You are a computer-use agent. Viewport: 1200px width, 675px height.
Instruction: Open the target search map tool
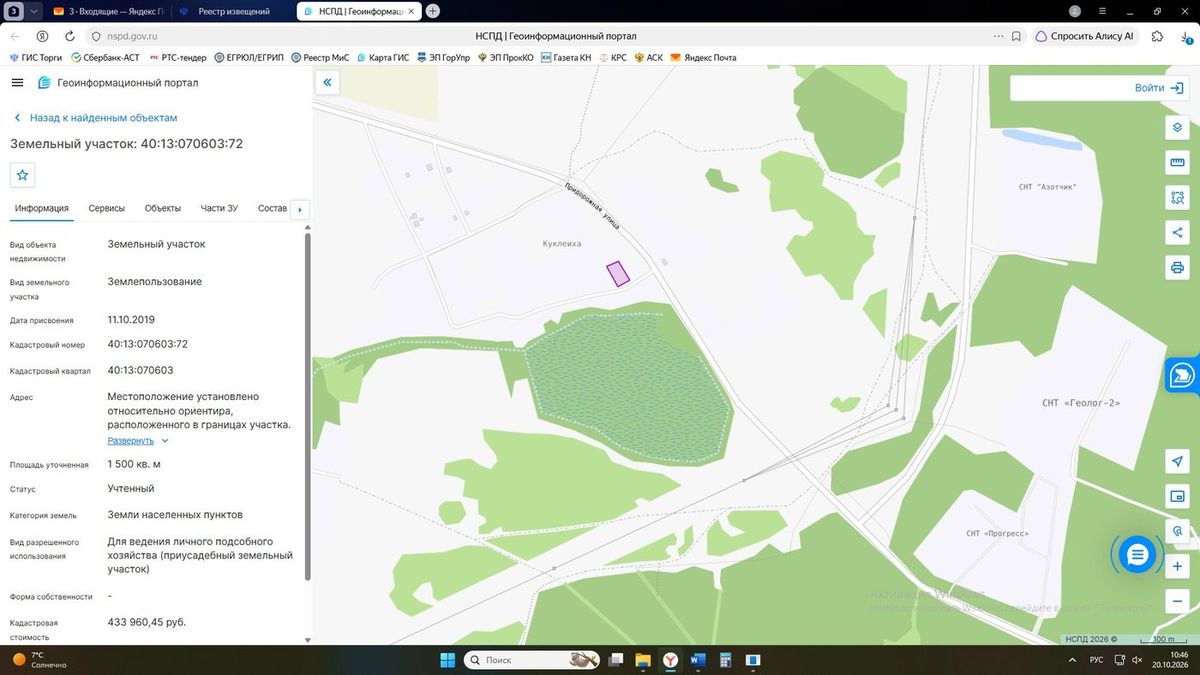point(1177,531)
